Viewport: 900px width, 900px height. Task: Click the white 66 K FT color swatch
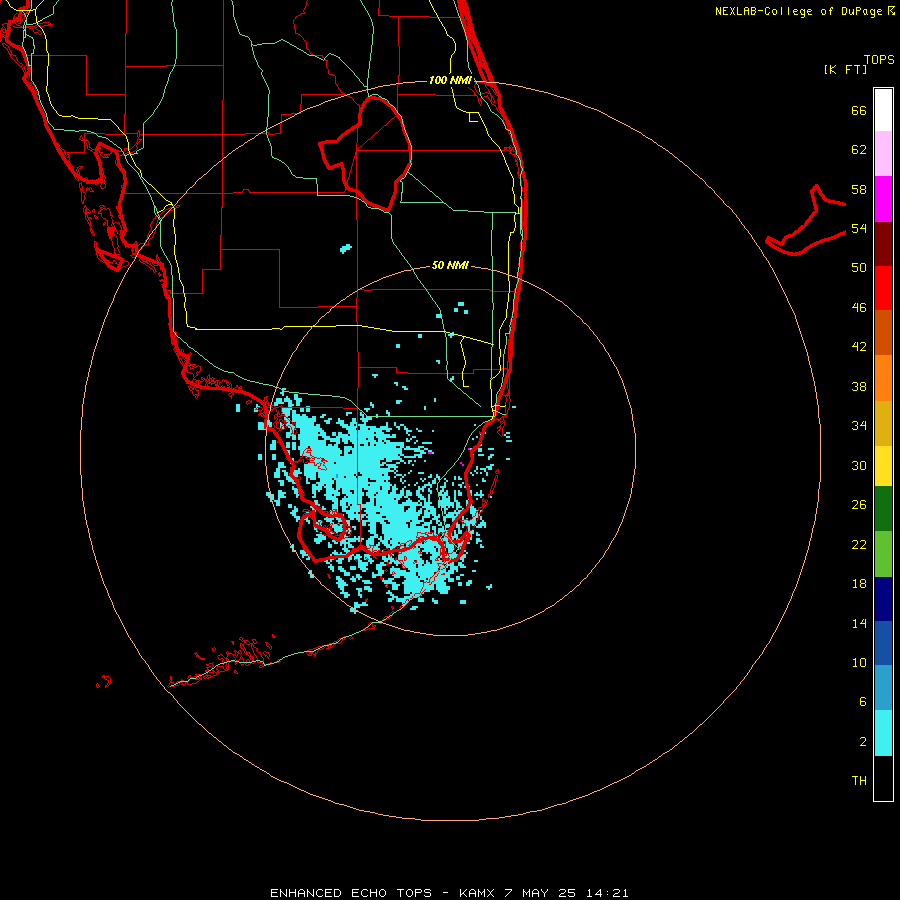click(x=883, y=110)
